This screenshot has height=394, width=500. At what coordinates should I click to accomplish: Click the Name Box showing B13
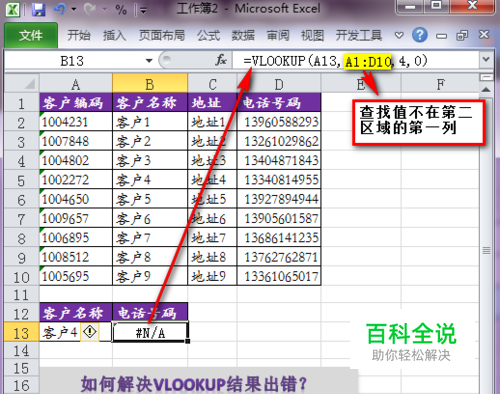(73, 61)
